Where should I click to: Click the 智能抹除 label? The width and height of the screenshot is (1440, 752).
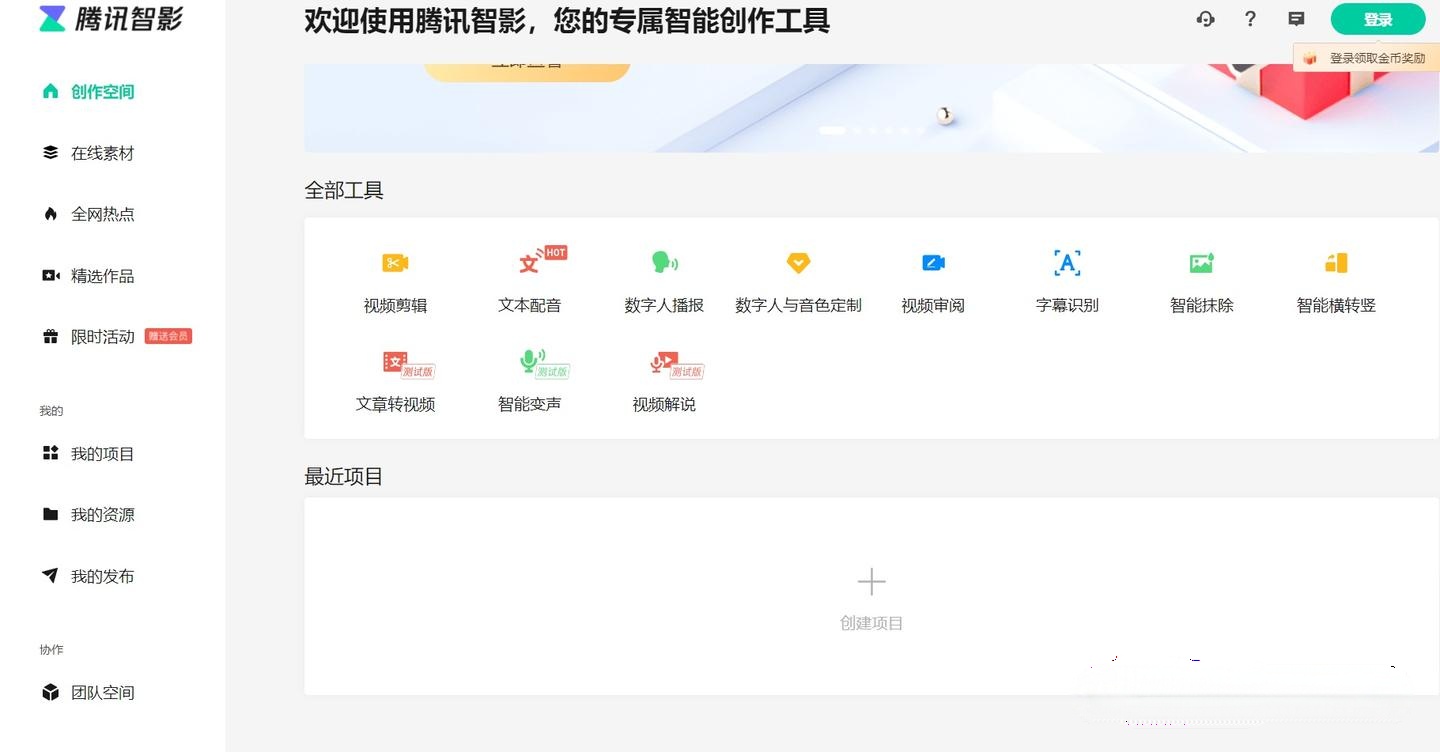1201,306
